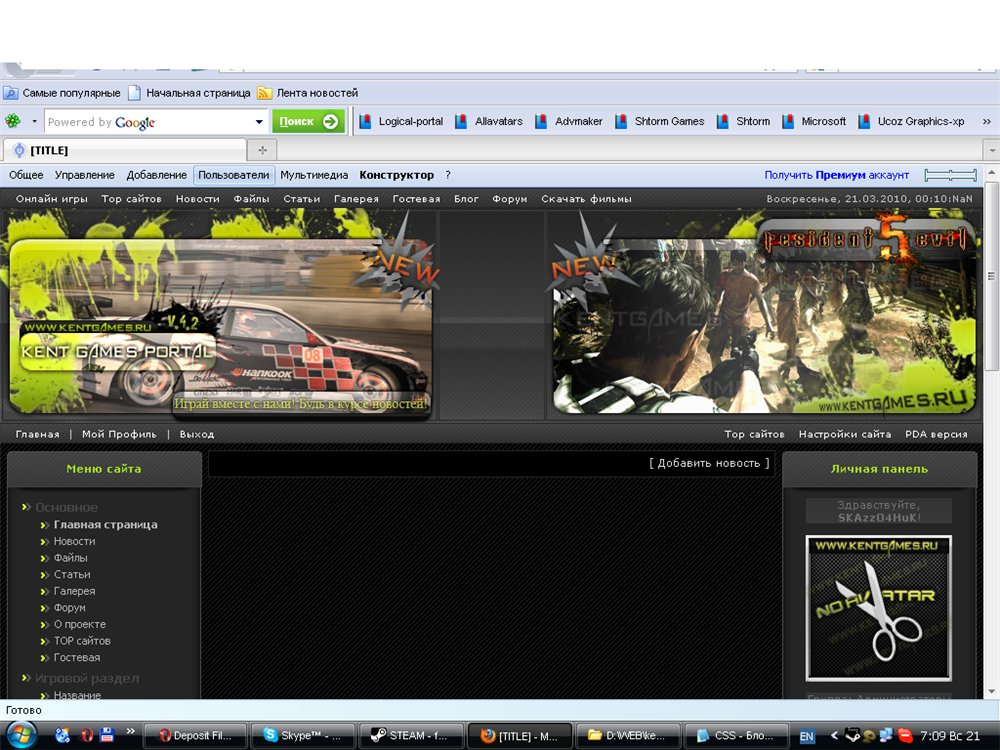1000x750 pixels.
Task: Open the Мультимедиа admin menu
Action: pos(314,175)
